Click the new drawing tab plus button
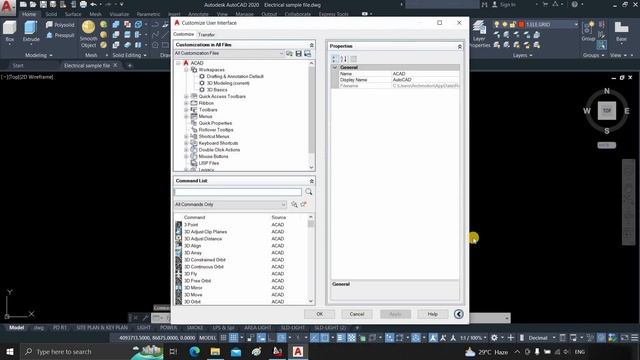Screen dimensions: 640x360 click(130, 65)
